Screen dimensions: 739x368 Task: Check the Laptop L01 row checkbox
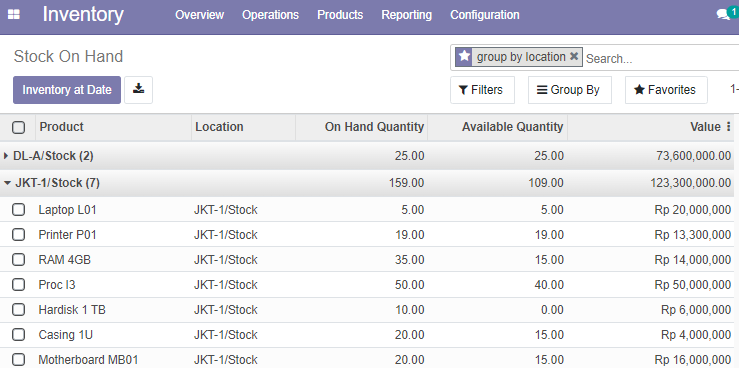tap(18, 210)
